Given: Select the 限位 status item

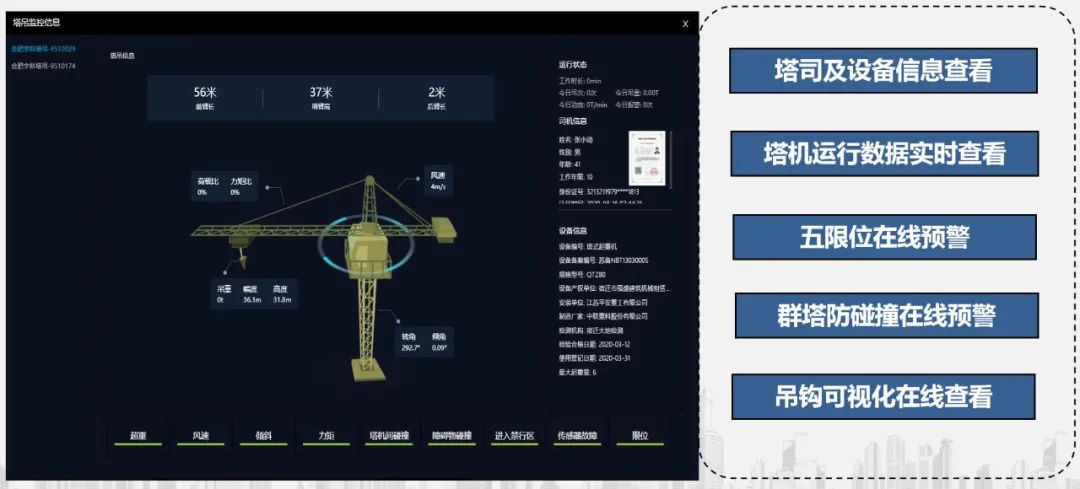Looking at the screenshot, I should (x=641, y=437).
